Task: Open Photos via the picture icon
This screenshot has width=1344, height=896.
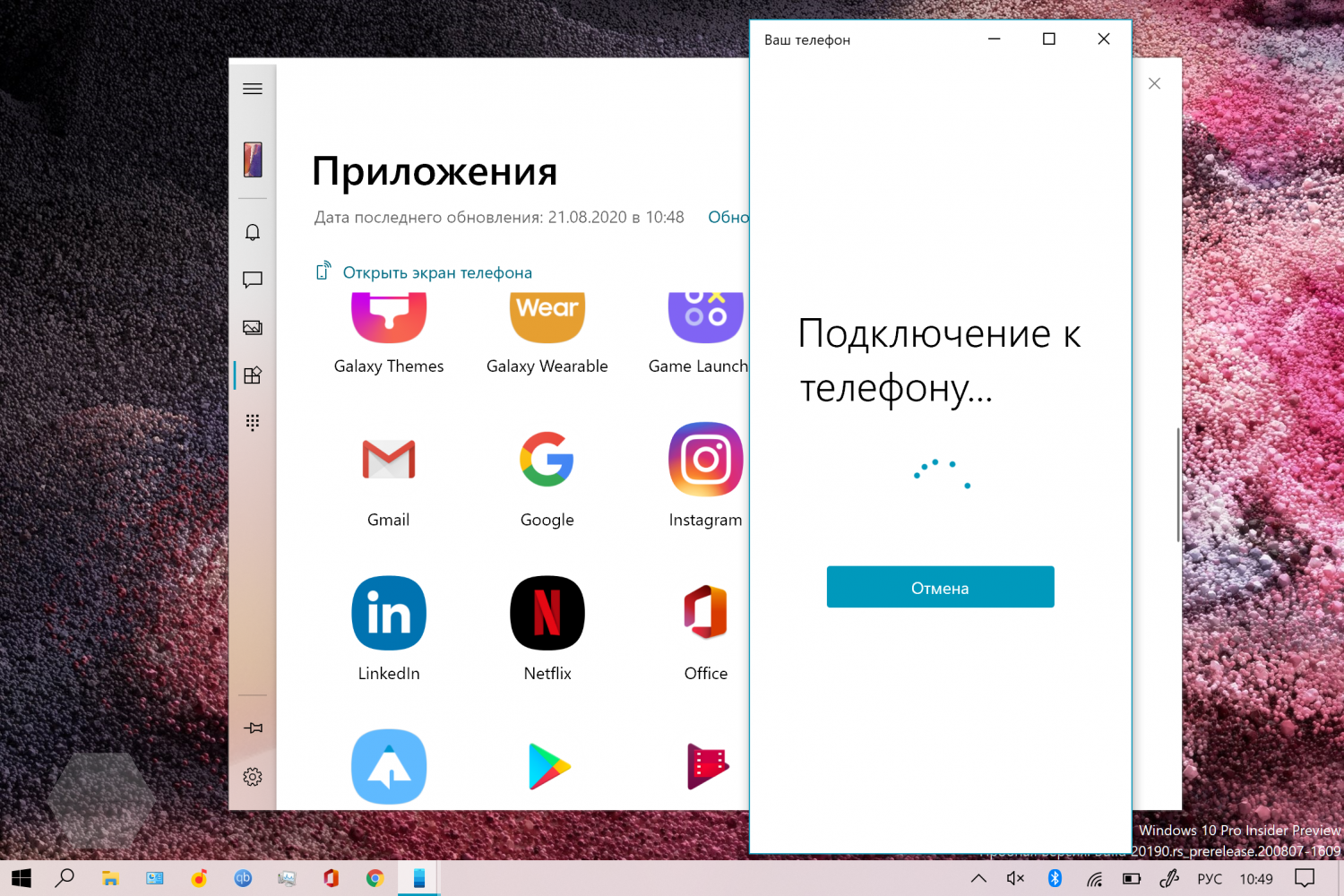Action: [x=253, y=327]
